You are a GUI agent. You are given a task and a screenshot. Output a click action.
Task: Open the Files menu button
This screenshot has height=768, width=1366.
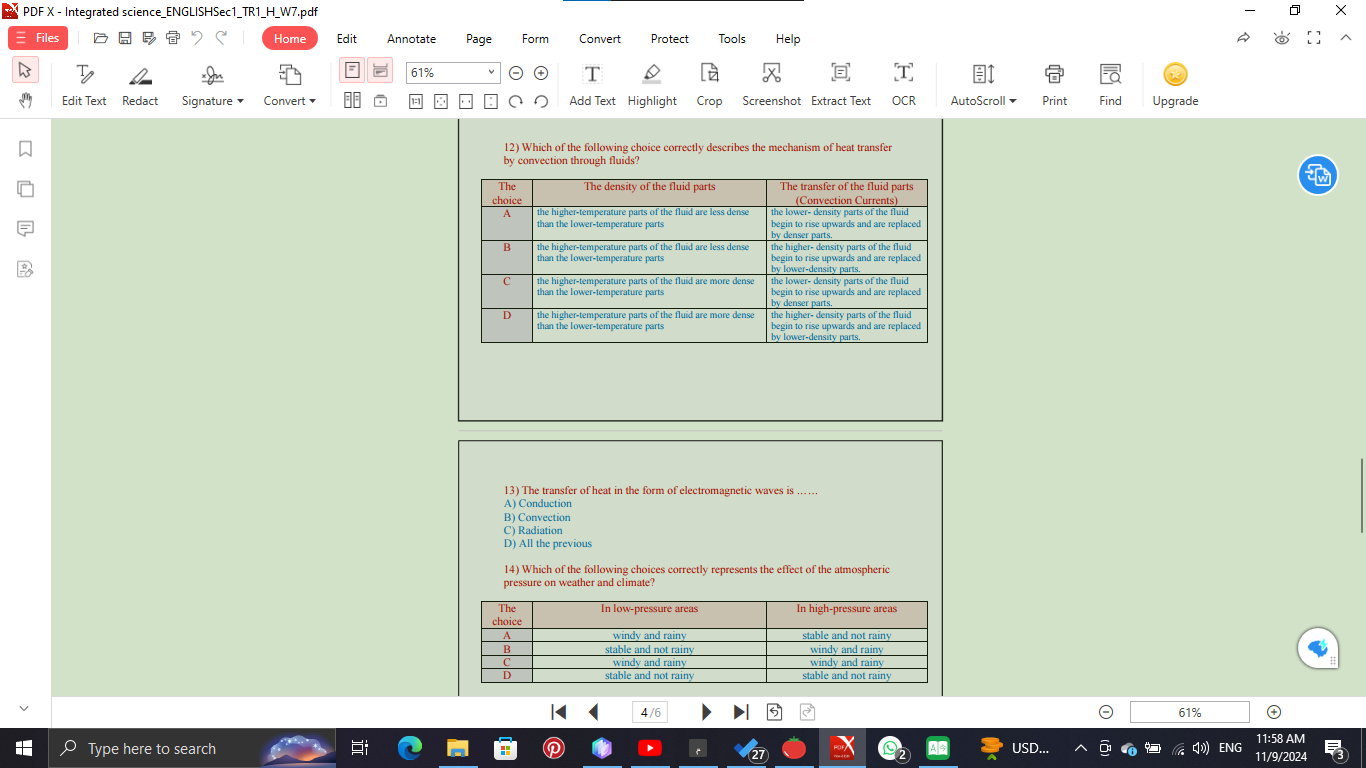38,38
